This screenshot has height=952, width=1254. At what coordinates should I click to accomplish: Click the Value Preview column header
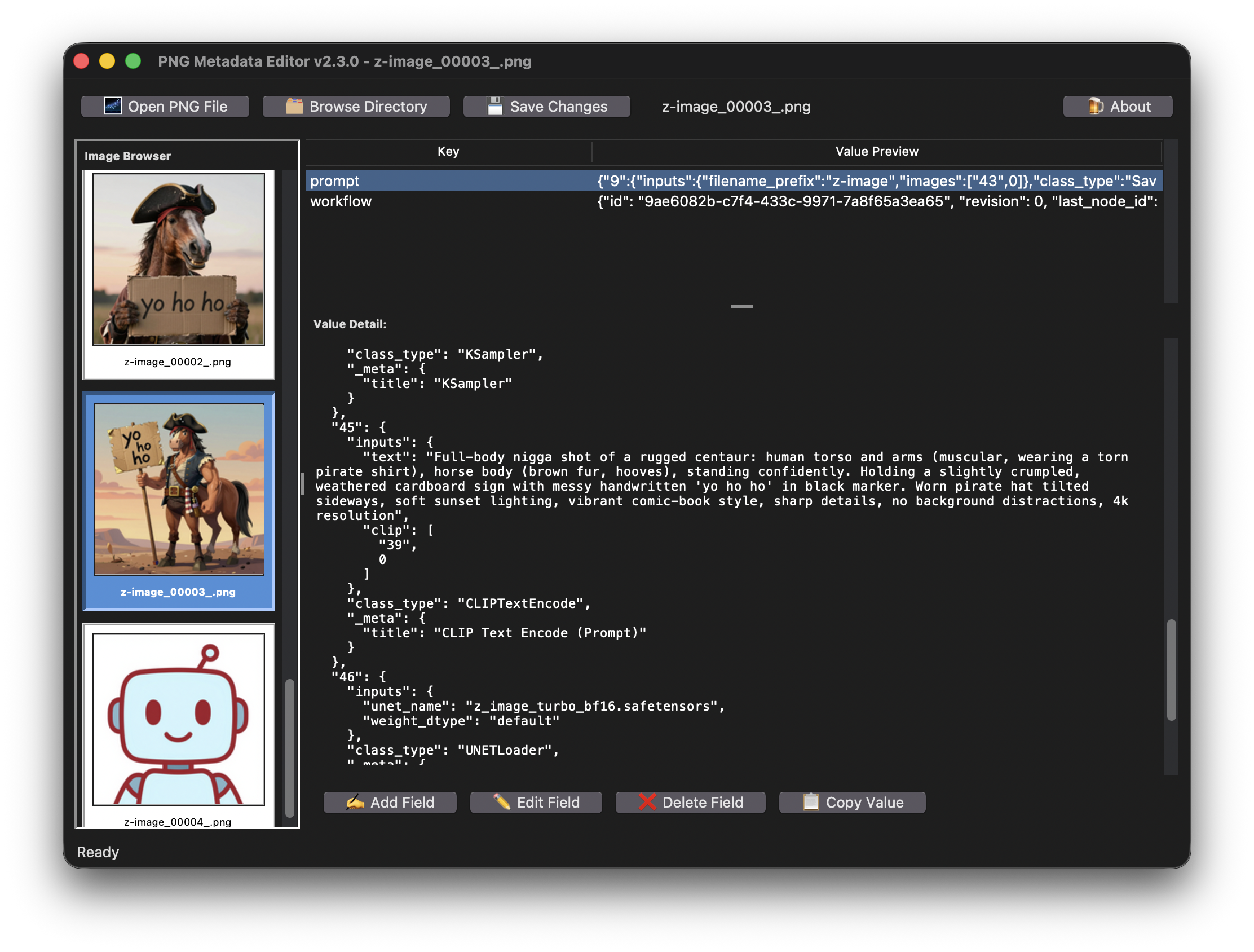(x=876, y=151)
